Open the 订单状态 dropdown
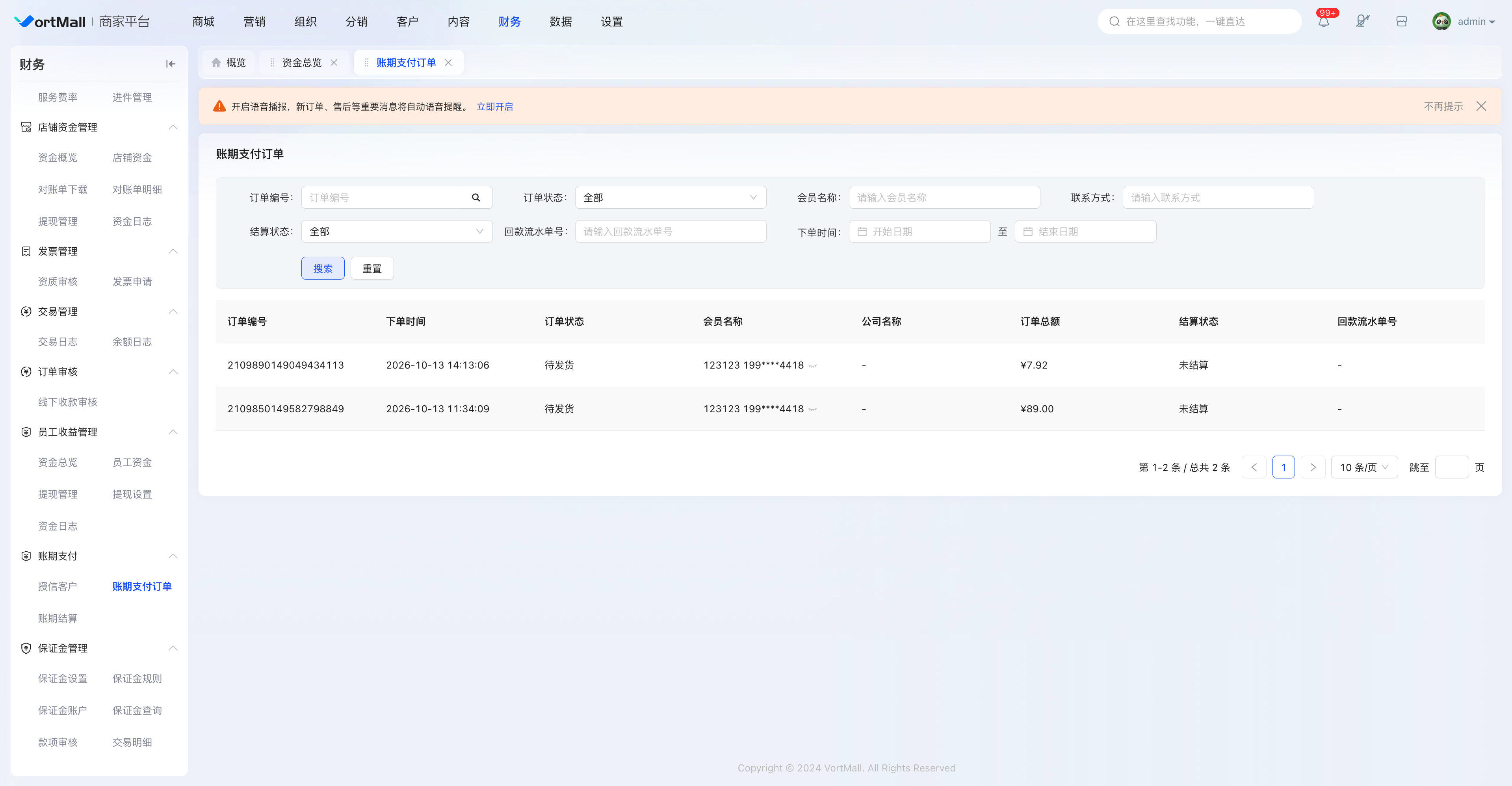 pyautogui.click(x=670, y=198)
